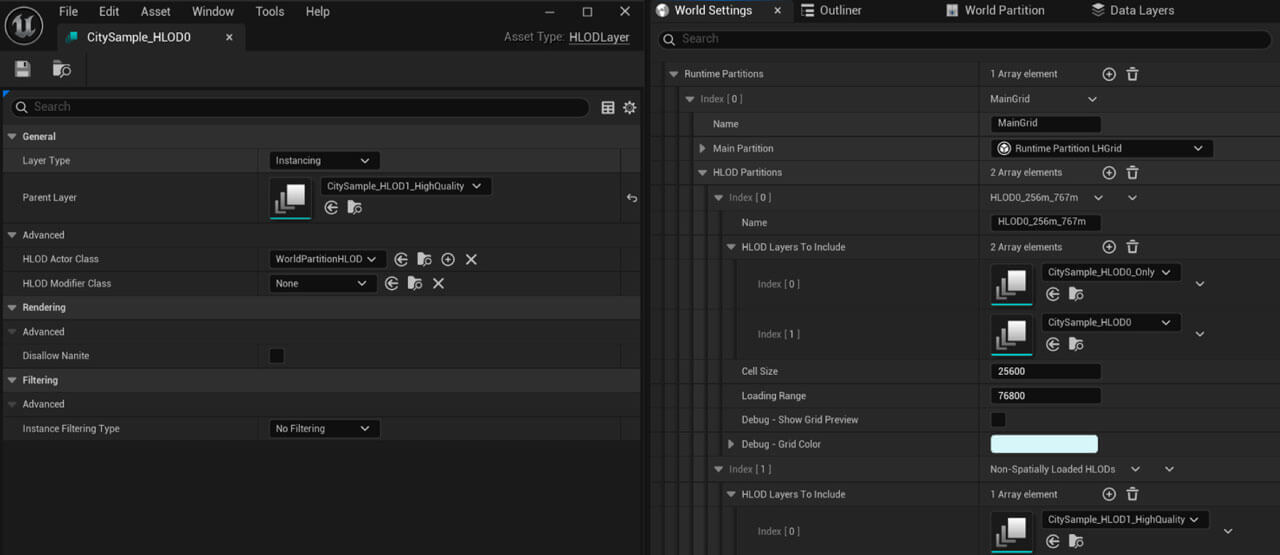Toggle Debug - Show Grid Preview checkbox
This screenshot has width=1280, height=555.
pos(998,420)
